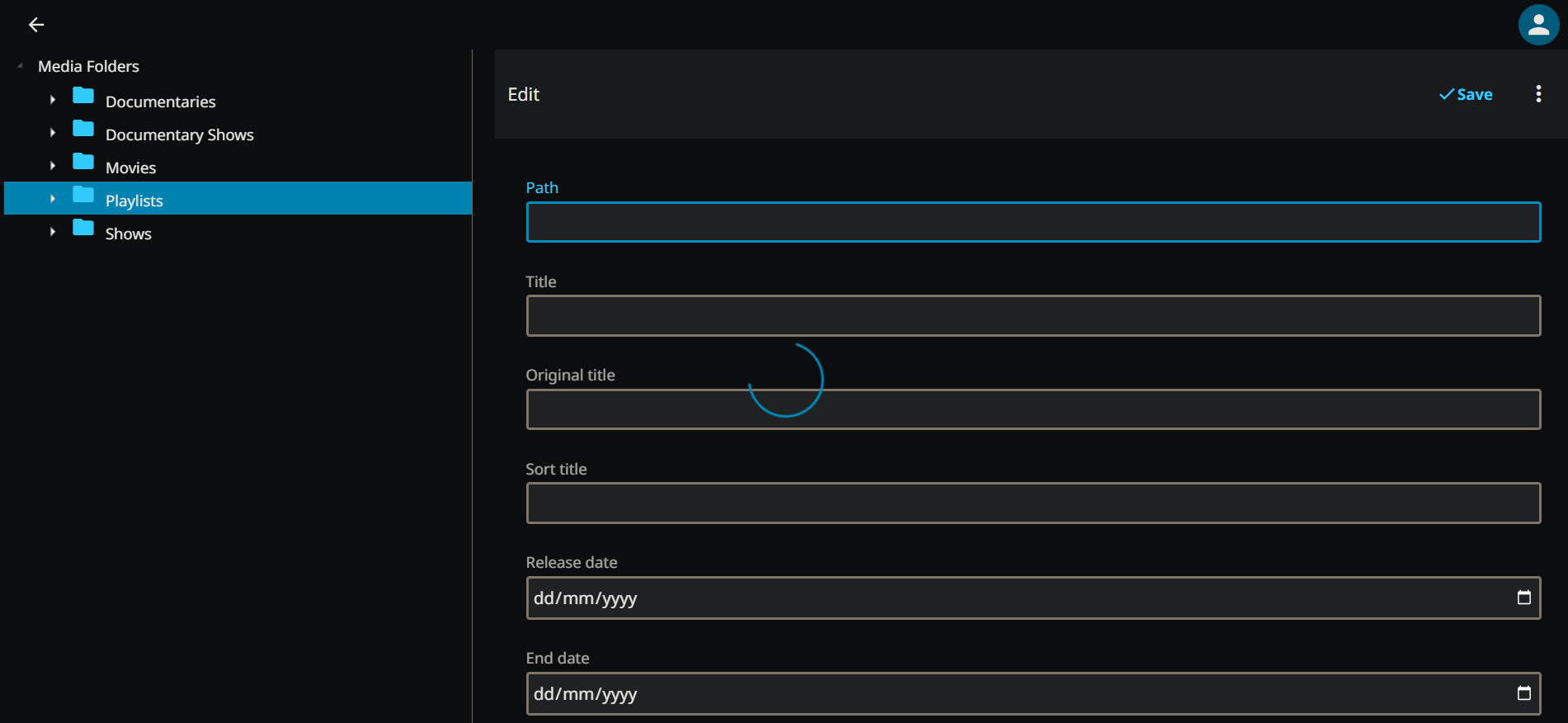The image size is (1568, 723).
Task: Click the Movies folder icon
Action: [83, 162]
